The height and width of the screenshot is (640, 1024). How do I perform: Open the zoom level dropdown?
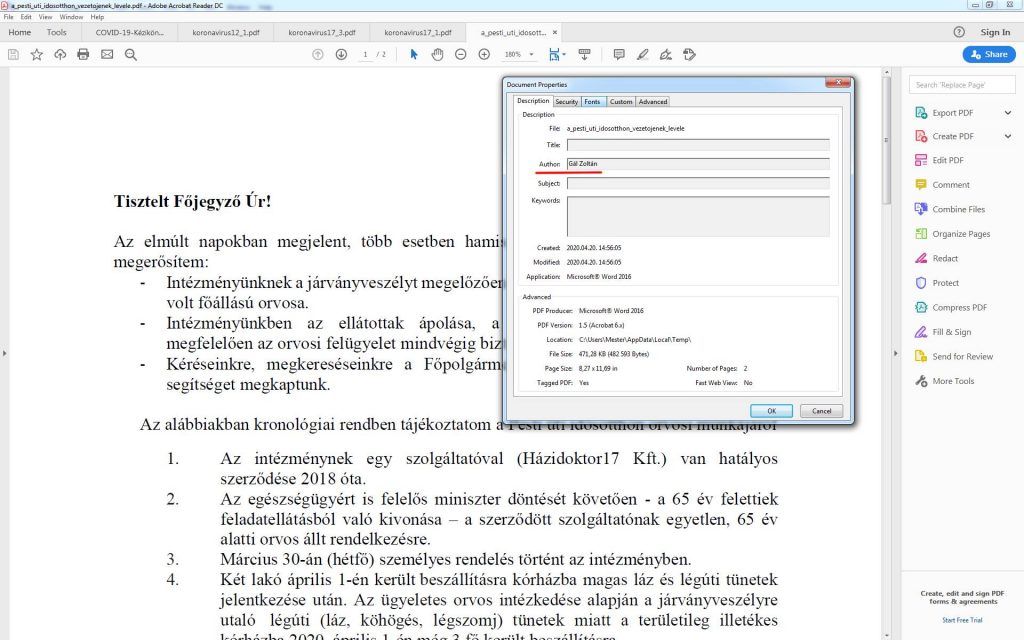pyautogui.click(x=532, y=55)
